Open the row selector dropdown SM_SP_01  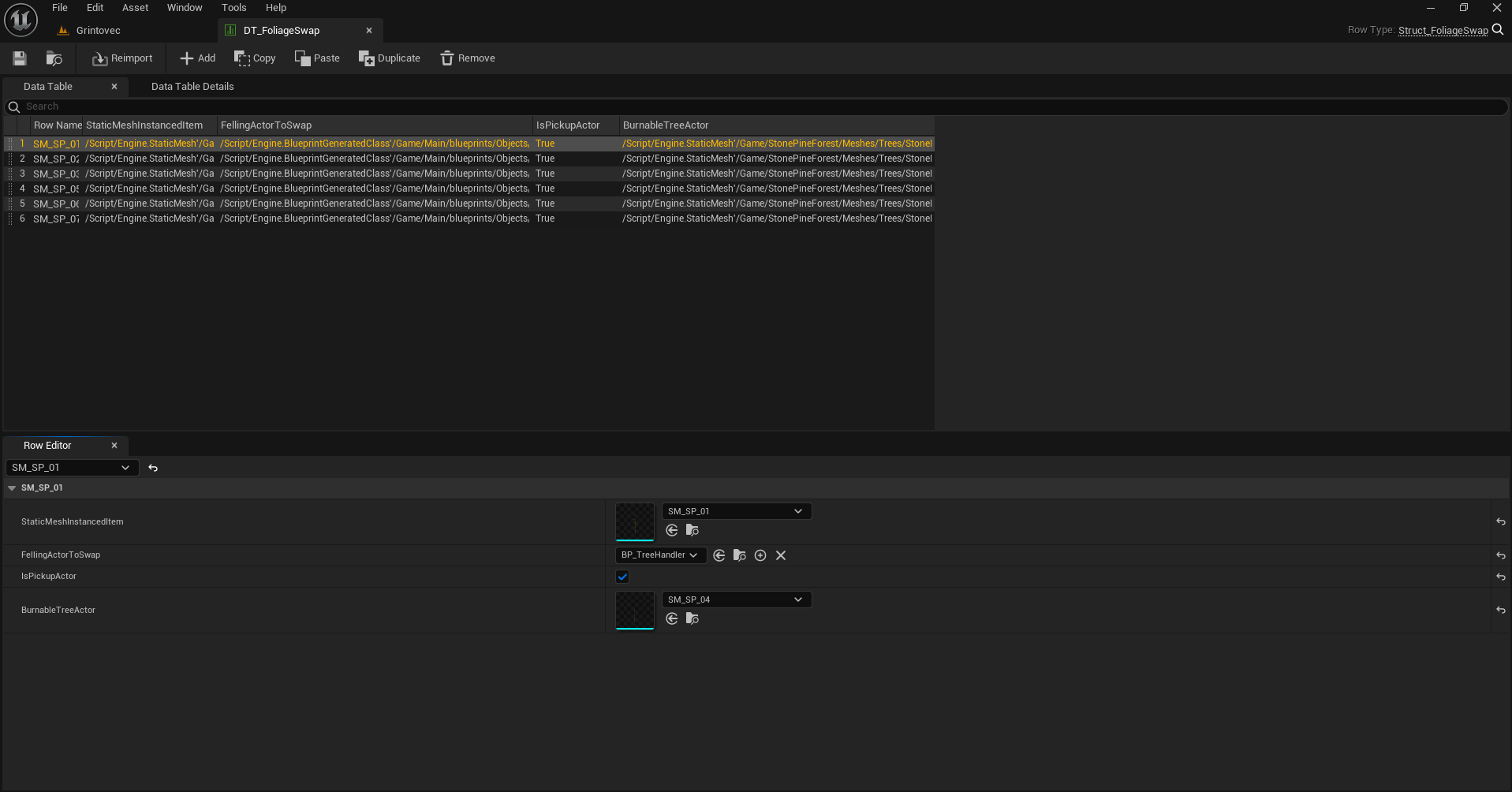(71, 468)
